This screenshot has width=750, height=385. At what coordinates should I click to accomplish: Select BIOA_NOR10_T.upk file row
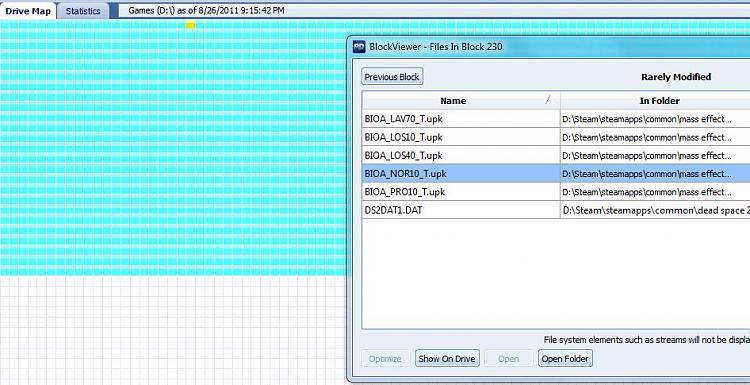pos(556,174)
